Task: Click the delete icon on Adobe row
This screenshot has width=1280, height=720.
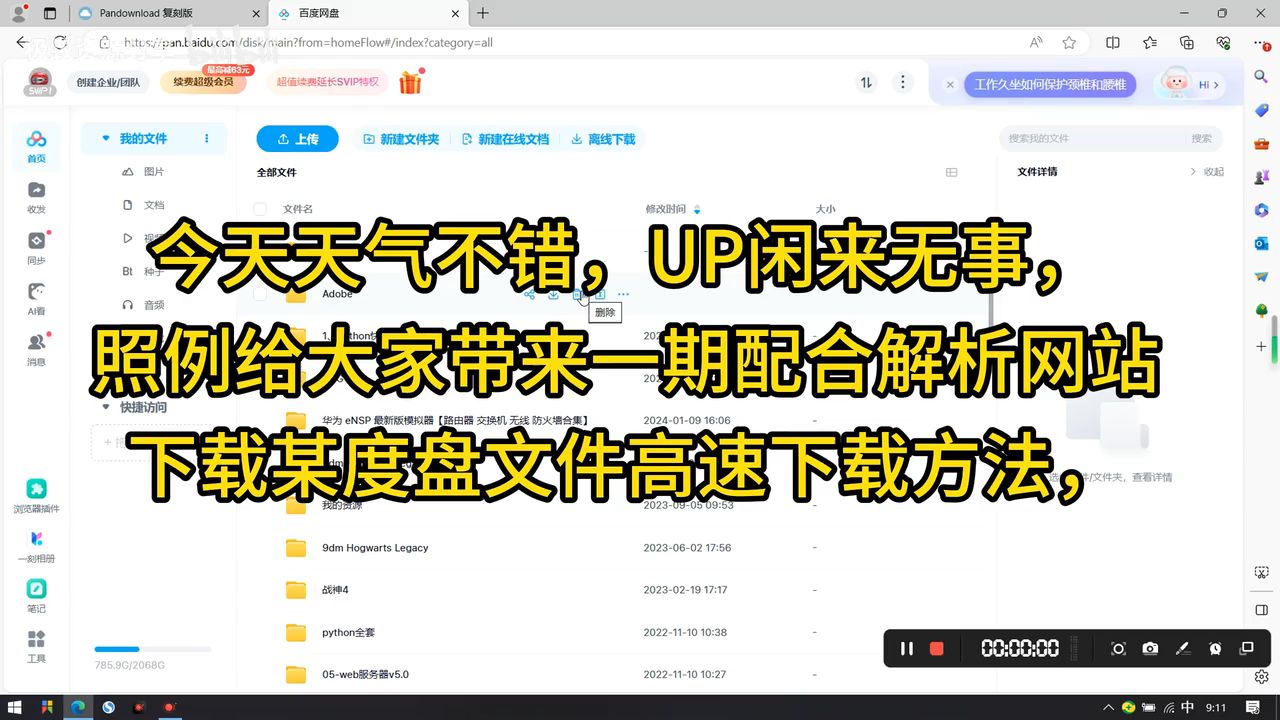Action: pyautogui.click(x=577, y=294)
